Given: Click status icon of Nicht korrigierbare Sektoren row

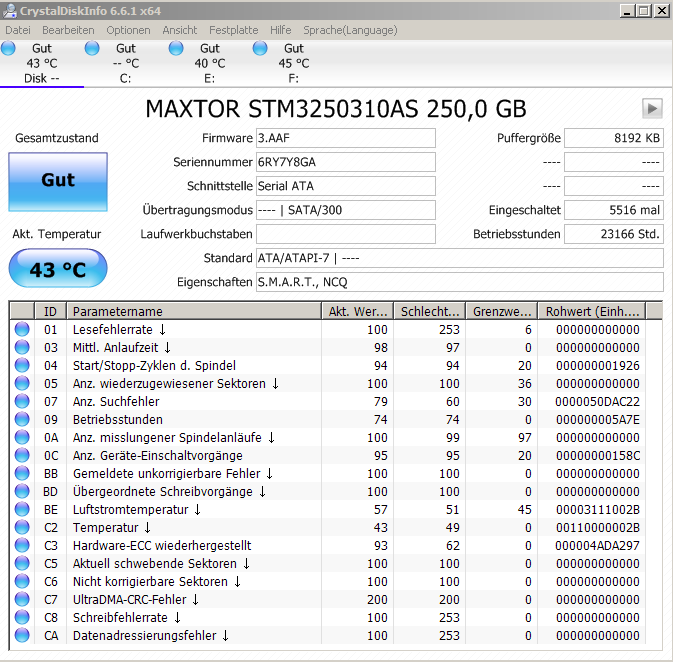Looking at the screenshot, I should pyautogui.click(x=22, y=582).
